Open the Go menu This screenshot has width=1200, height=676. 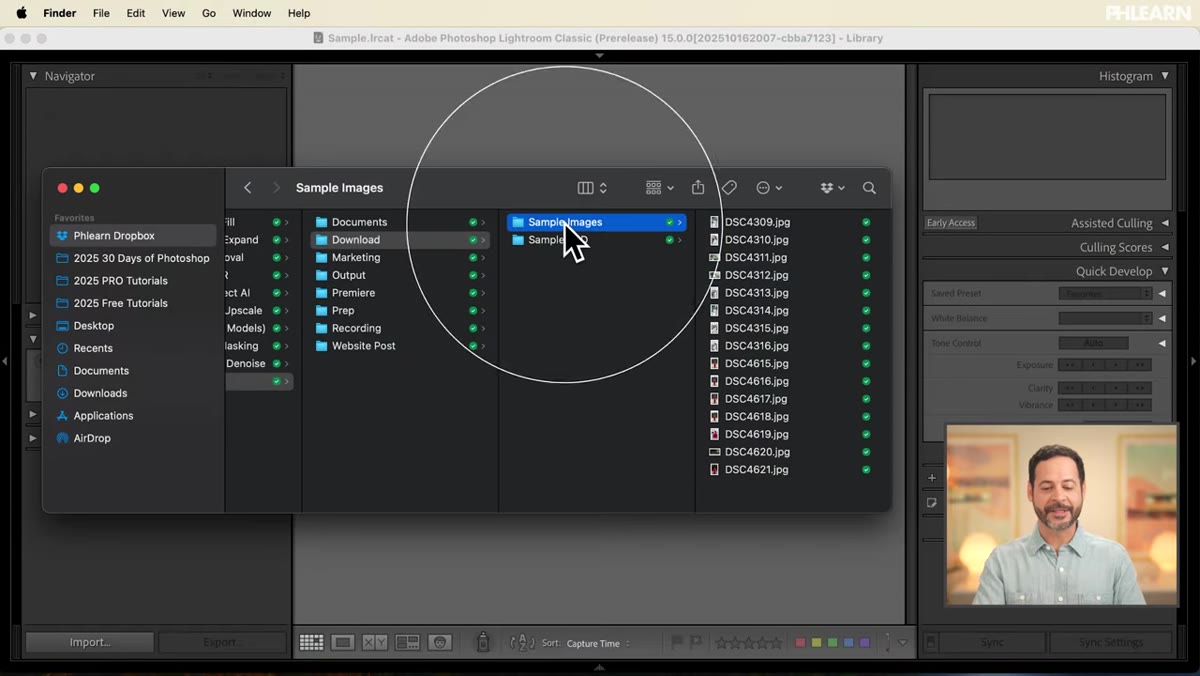click(209, 13)
